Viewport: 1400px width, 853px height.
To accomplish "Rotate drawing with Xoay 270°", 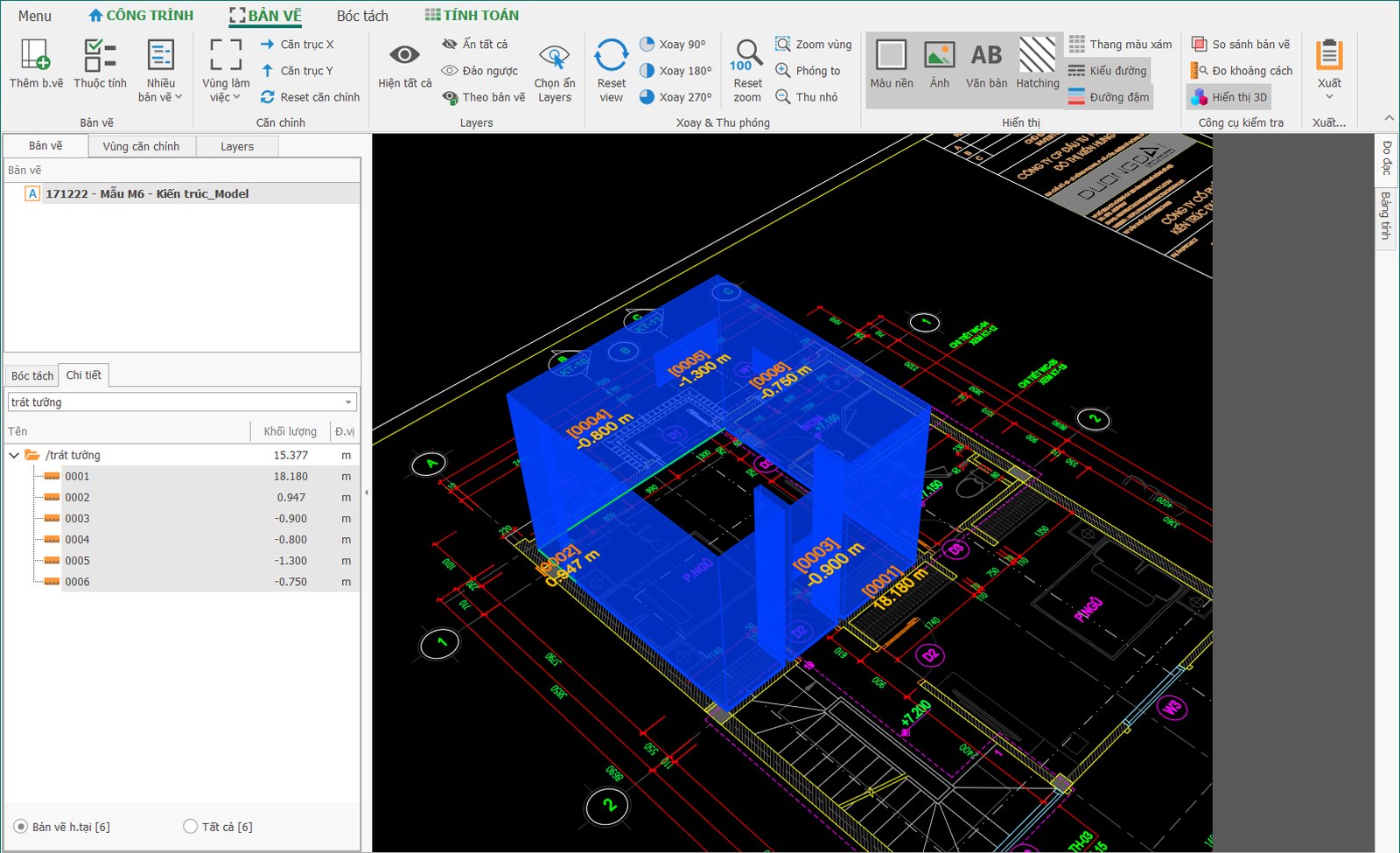I will 675,97.
